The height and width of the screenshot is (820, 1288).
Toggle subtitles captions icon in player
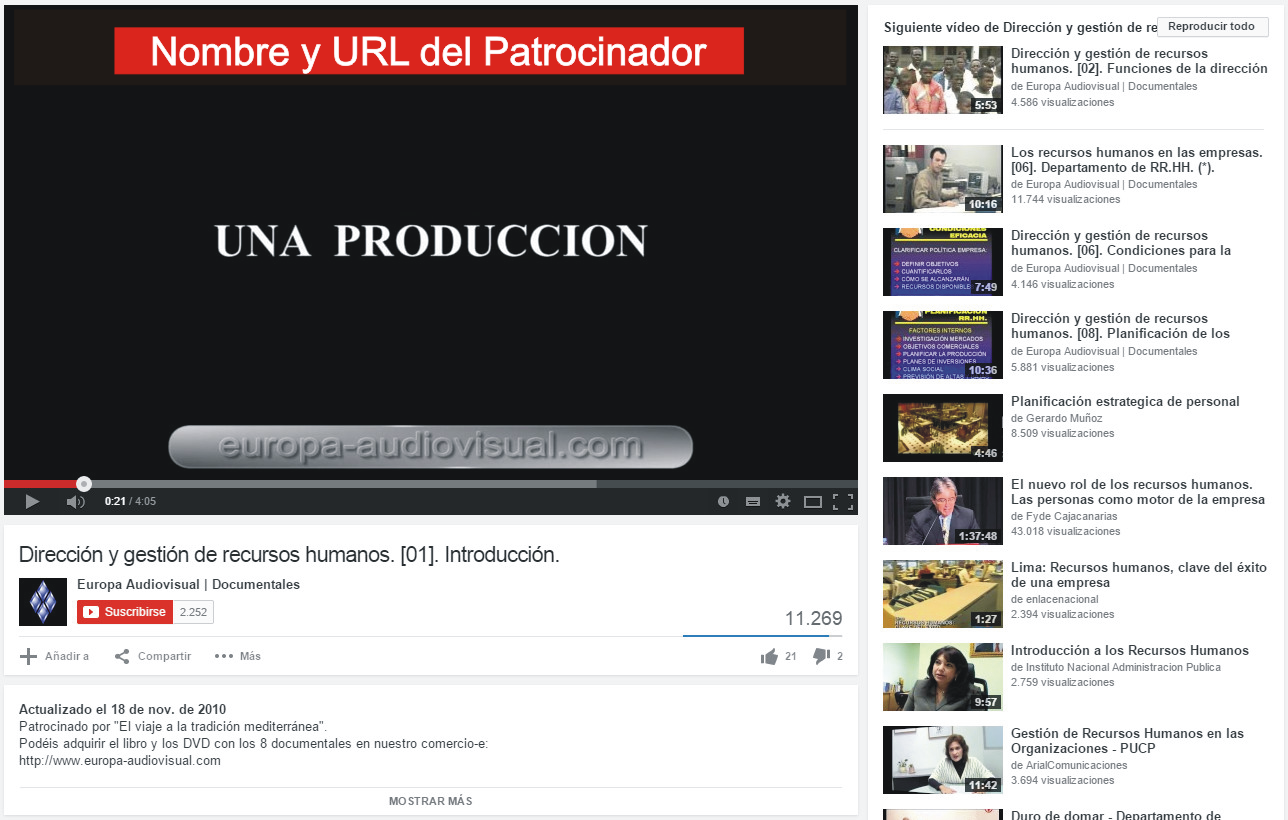[x=753, y=501]
